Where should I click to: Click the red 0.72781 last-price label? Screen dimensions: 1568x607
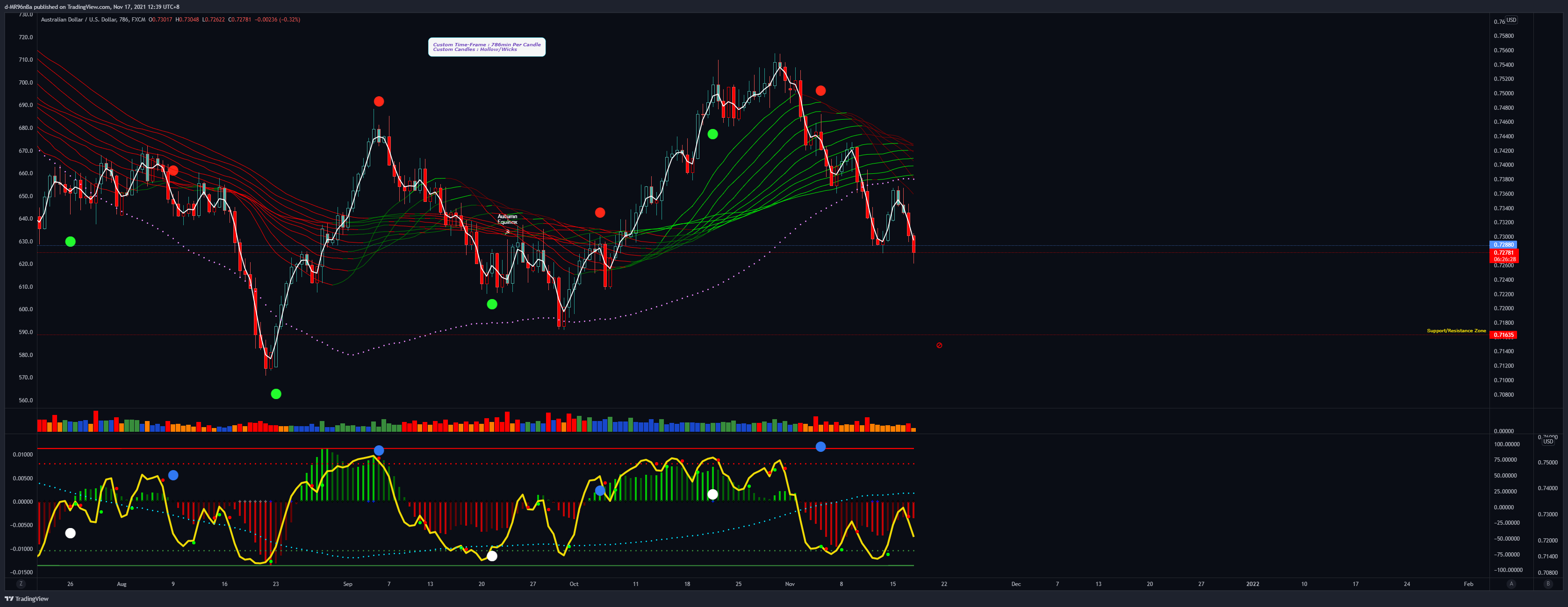[x=1503, y=252]
